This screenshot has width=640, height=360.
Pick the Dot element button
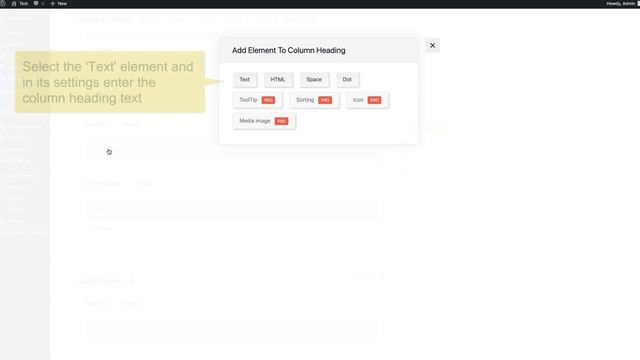[347, 80]
